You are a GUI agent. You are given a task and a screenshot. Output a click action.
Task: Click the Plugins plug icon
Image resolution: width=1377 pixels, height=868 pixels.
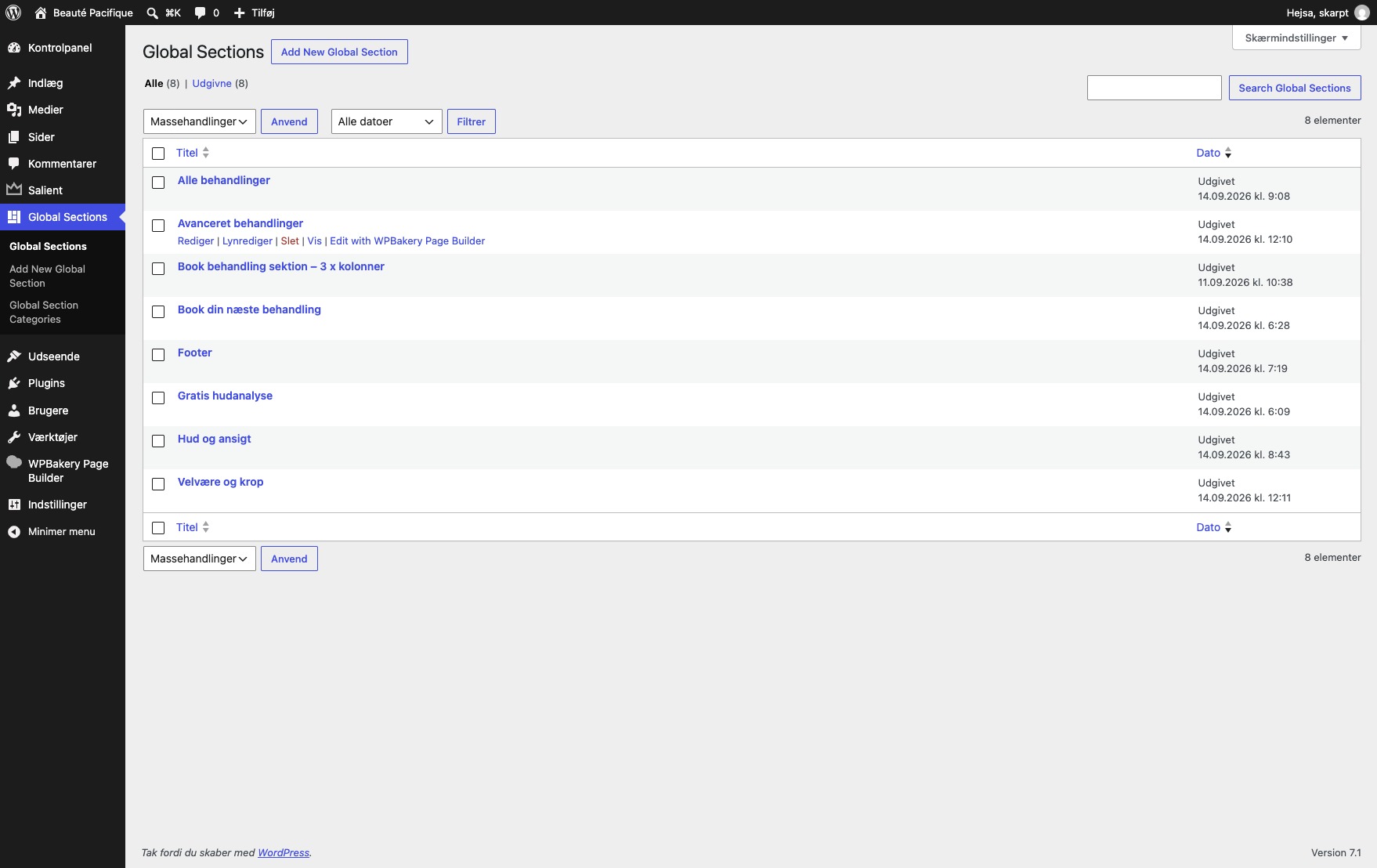[14, 383]
